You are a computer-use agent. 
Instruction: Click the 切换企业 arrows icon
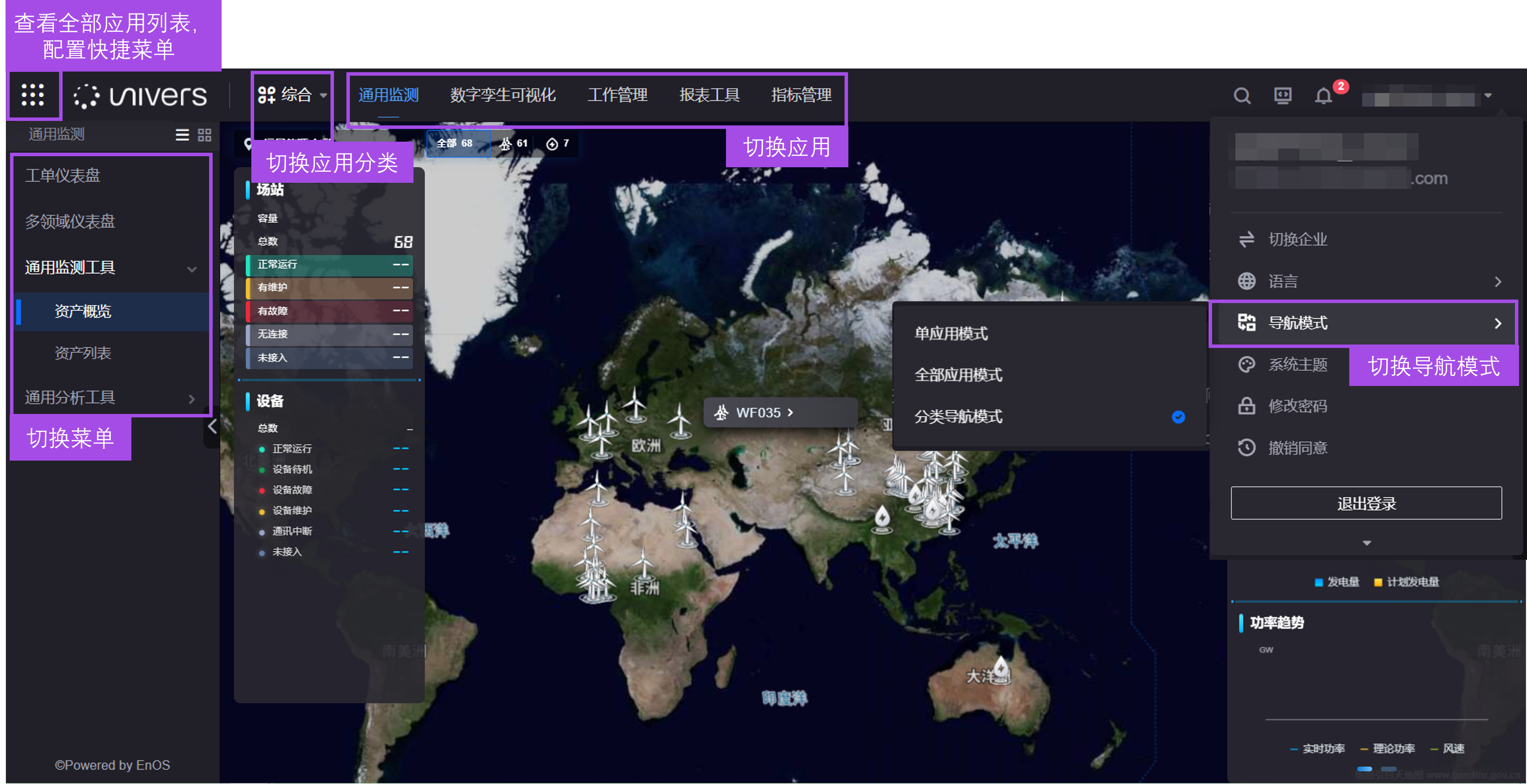pos(1247,239)
